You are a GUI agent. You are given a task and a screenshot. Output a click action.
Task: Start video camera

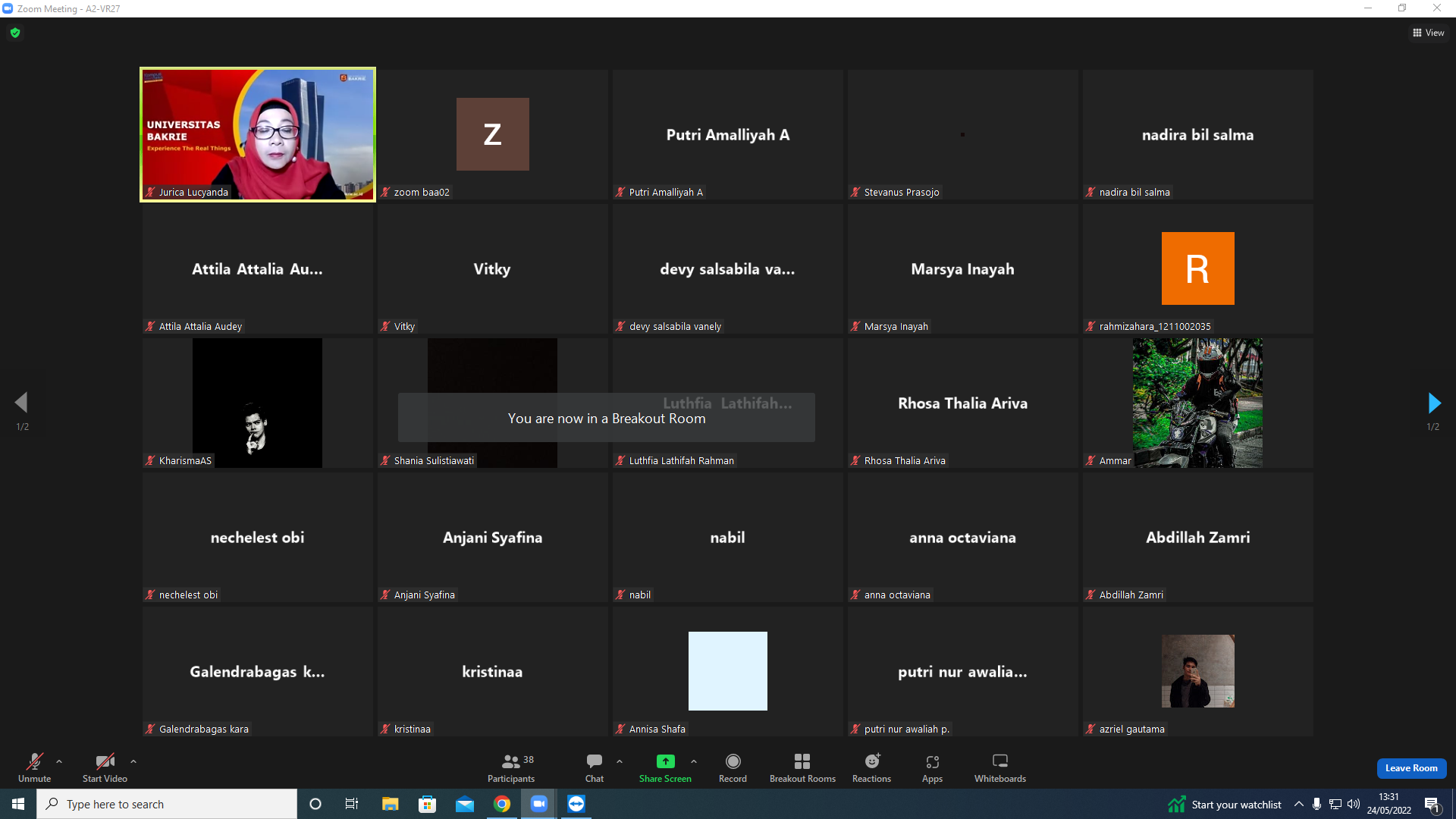[105, 767]
